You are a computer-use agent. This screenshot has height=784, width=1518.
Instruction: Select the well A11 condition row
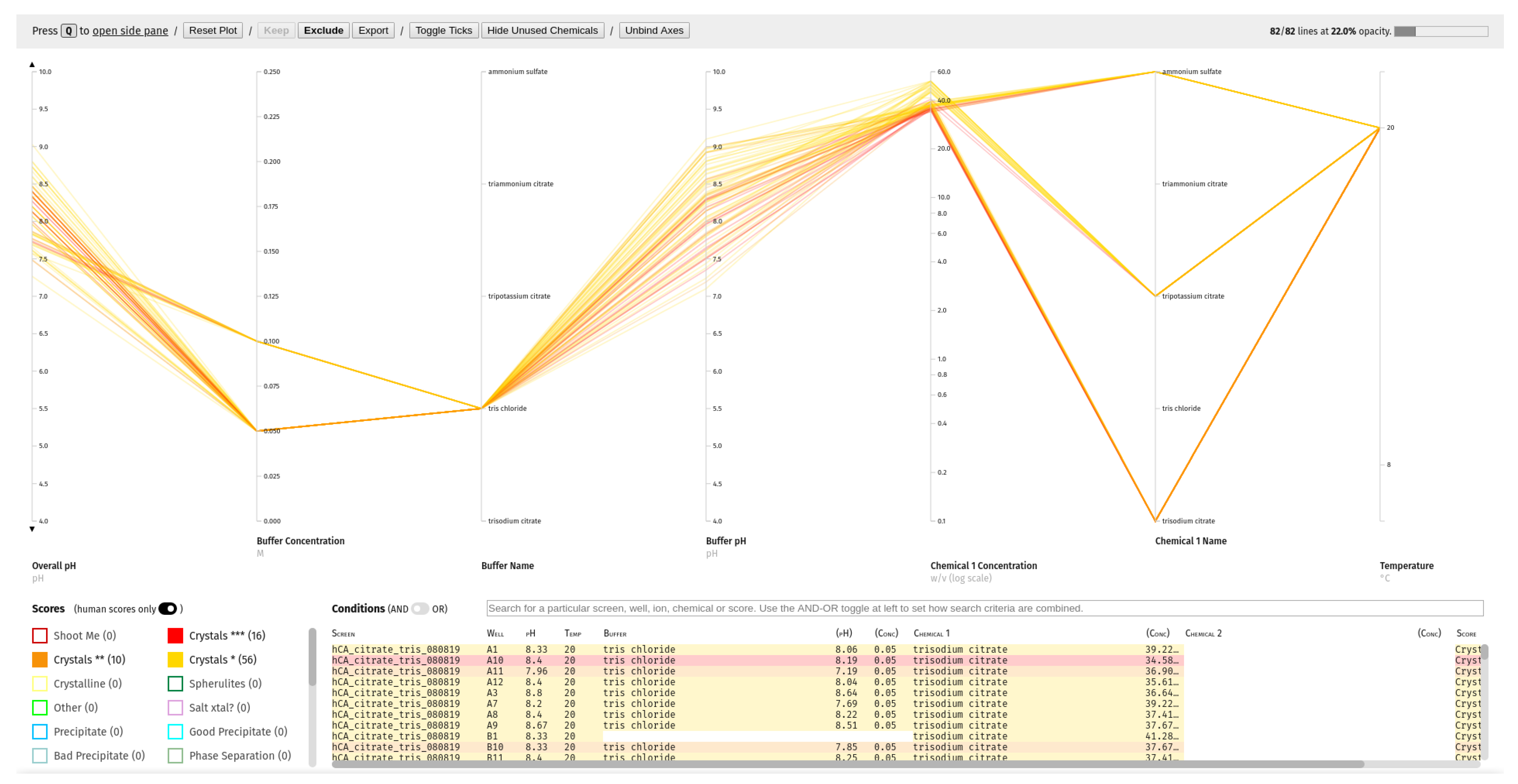pos(906,672)
